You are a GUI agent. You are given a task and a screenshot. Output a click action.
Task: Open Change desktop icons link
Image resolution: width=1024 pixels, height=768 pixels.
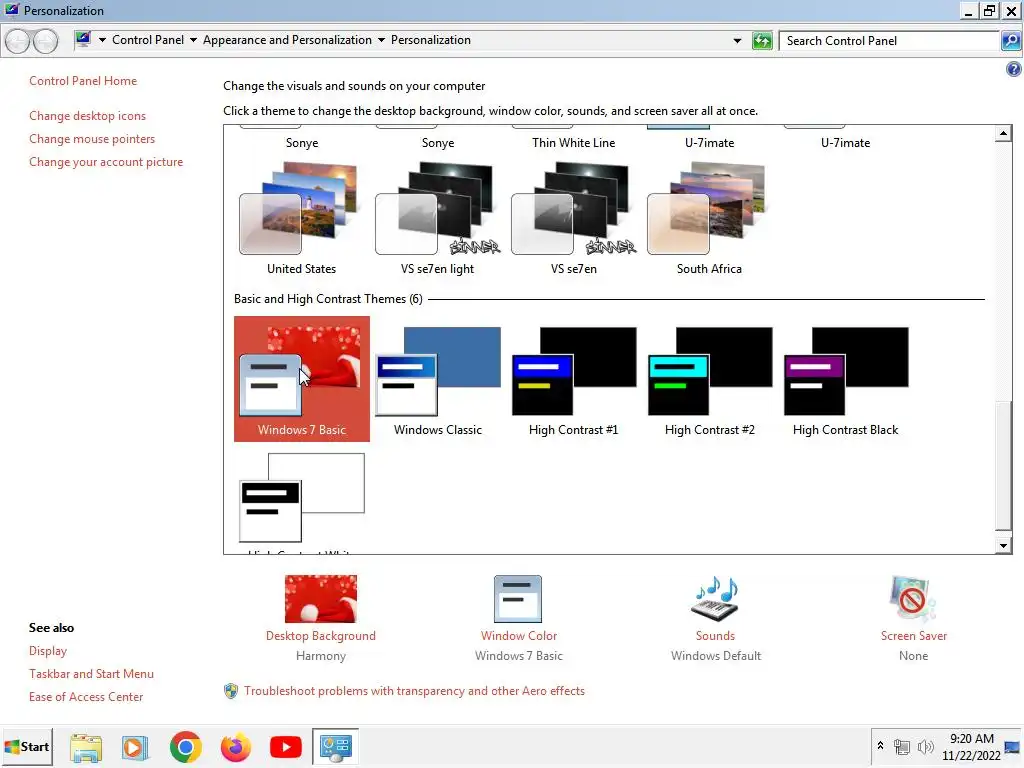click(x=88, y=116)
